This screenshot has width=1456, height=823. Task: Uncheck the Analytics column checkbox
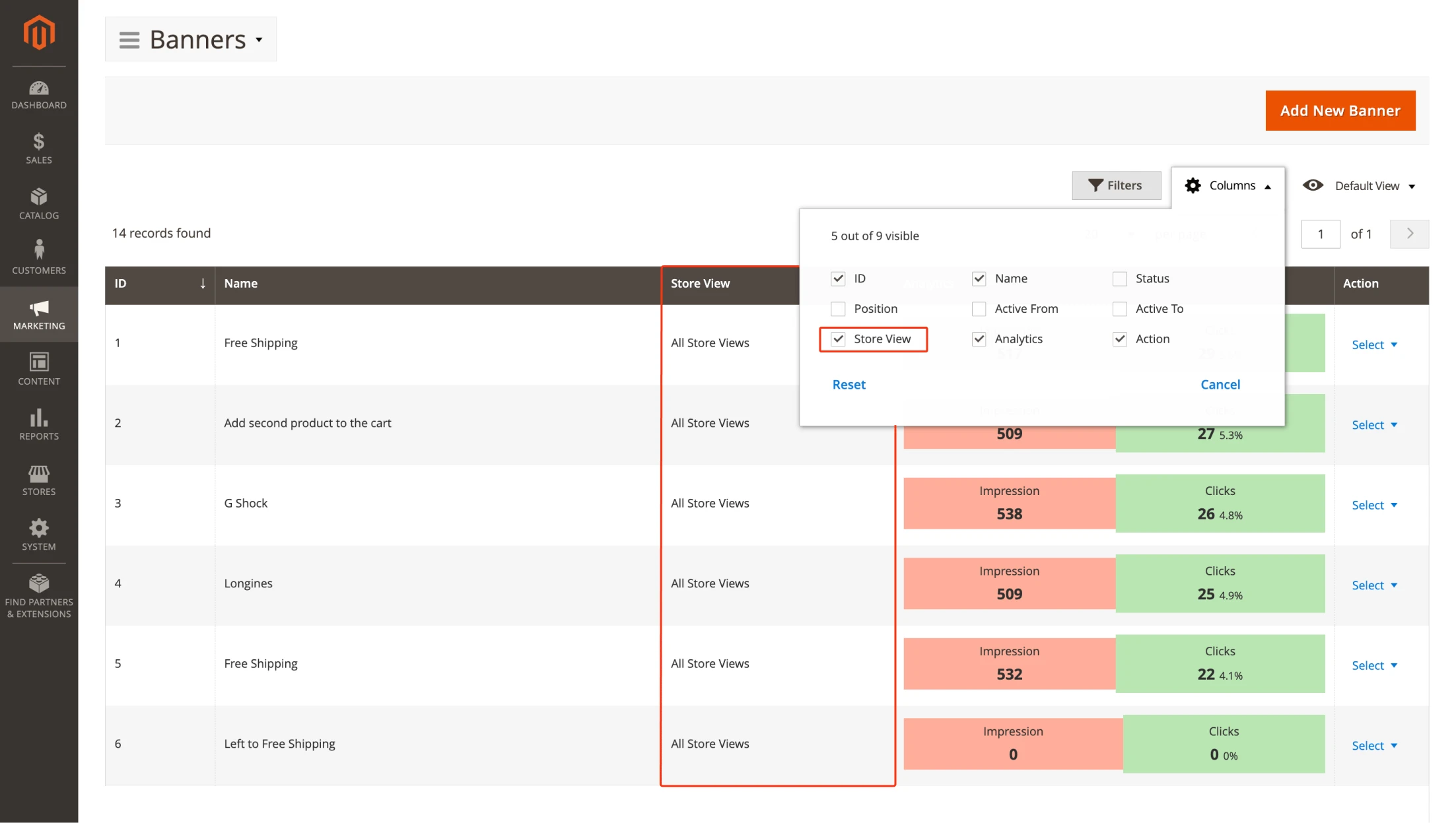pyautogui.click(x=979, y=339)
